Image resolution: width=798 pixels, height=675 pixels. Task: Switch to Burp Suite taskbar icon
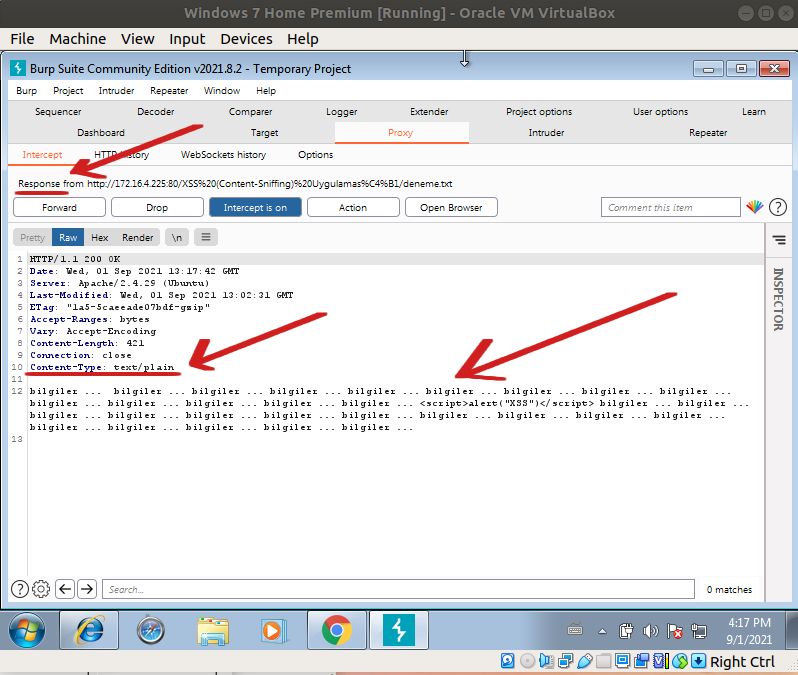[399, 631]
